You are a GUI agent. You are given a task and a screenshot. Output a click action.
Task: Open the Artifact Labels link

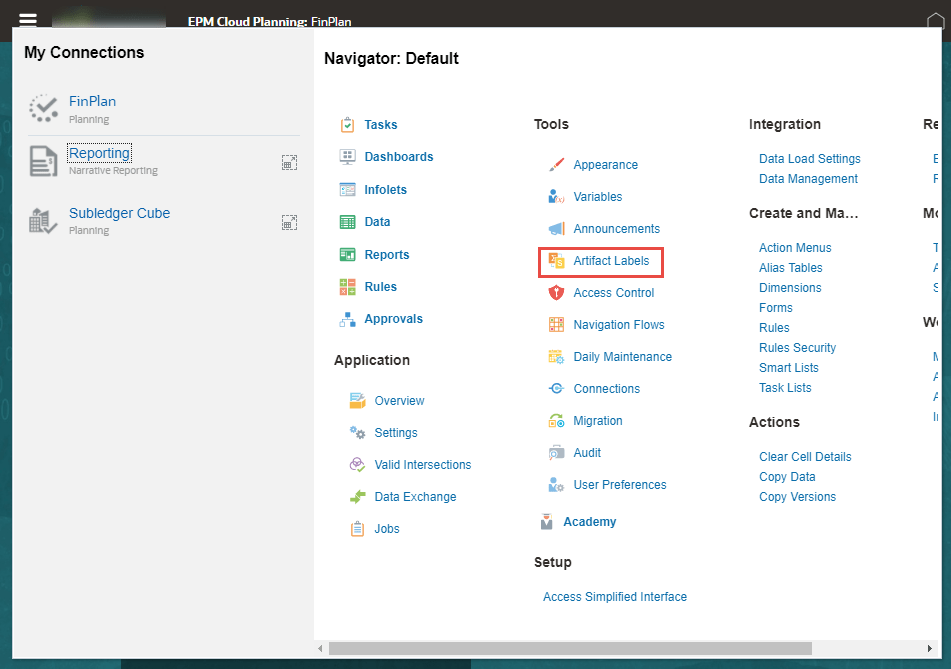[x=610, y=261]
